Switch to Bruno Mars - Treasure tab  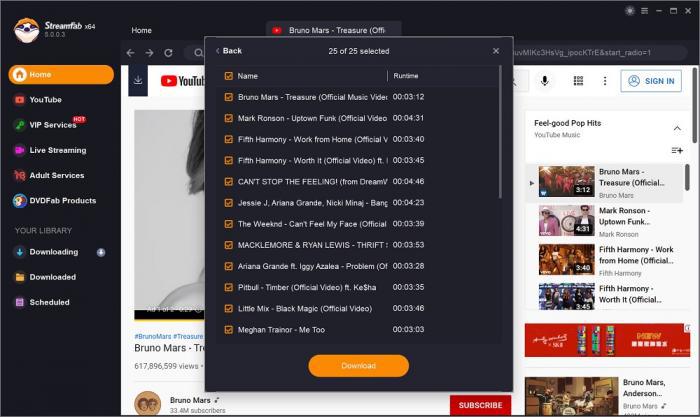(333, 30)
